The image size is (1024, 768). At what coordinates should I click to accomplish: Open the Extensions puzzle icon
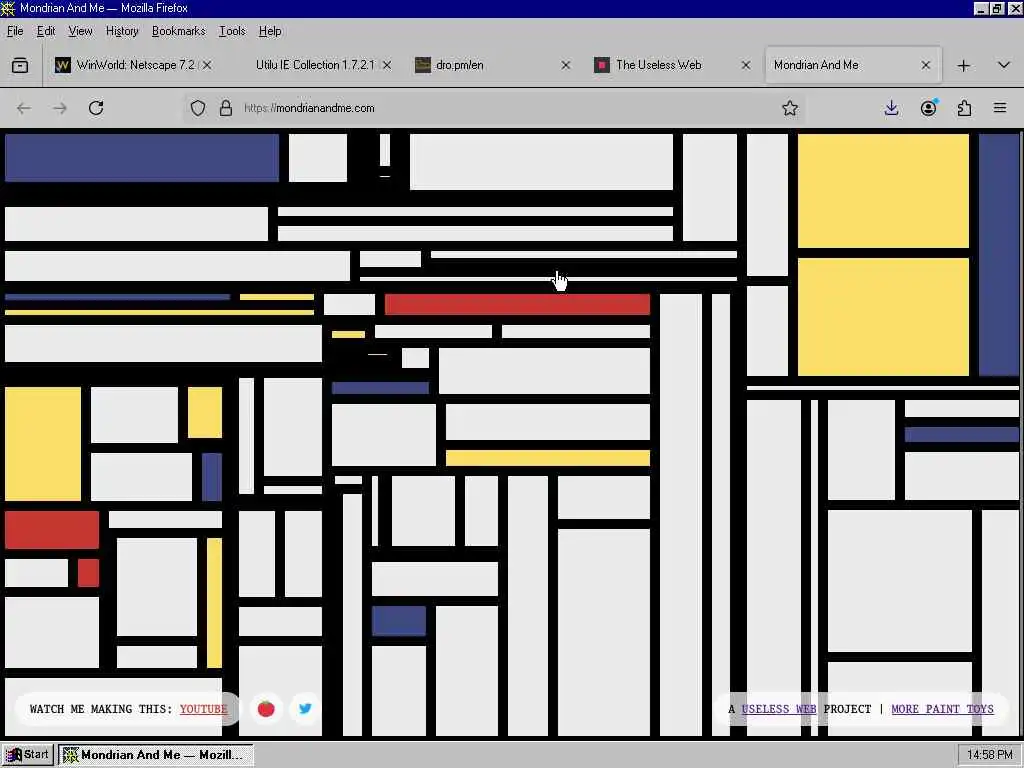click(x=965, y=108)
